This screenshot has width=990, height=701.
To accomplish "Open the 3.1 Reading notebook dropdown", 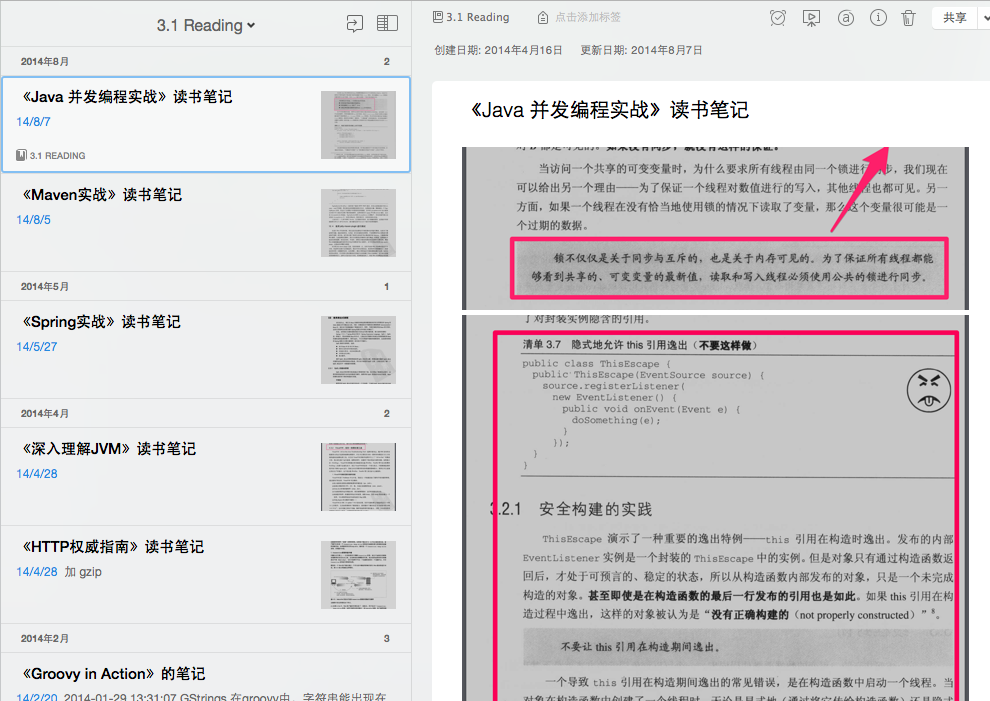I will pyautogui.click(x=206, y=25).
